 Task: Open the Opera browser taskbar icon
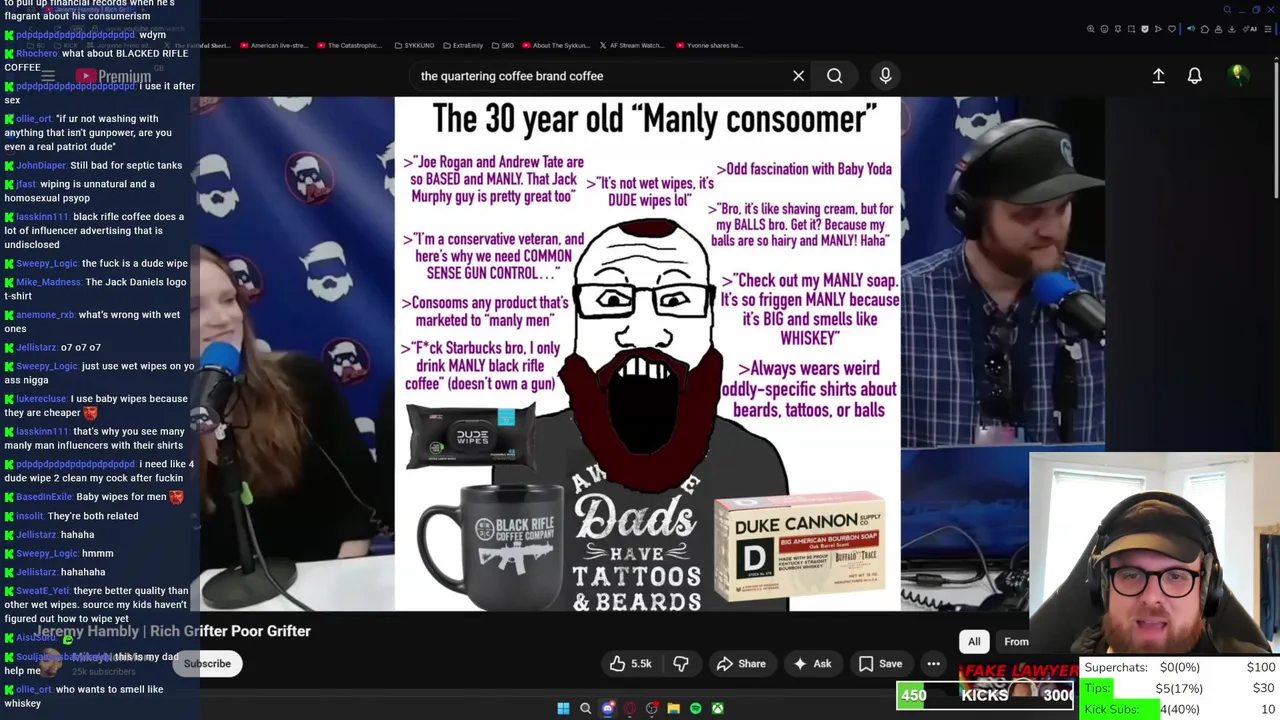pos(629,708)
